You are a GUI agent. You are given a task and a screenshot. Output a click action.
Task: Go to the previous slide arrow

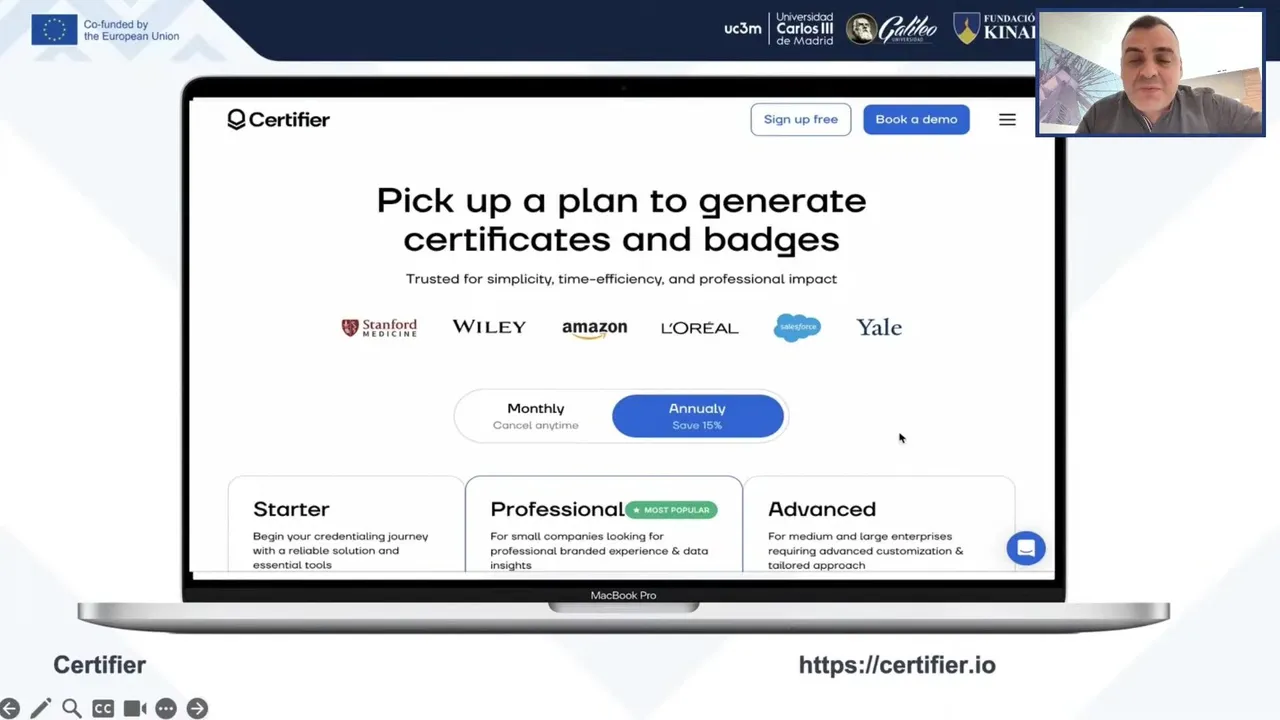pos(9,708)
